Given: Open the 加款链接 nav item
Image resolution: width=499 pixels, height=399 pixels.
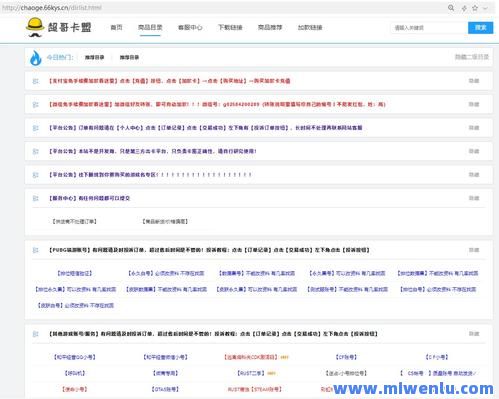Looking at the screenshot, I should [x=310, y=27].
